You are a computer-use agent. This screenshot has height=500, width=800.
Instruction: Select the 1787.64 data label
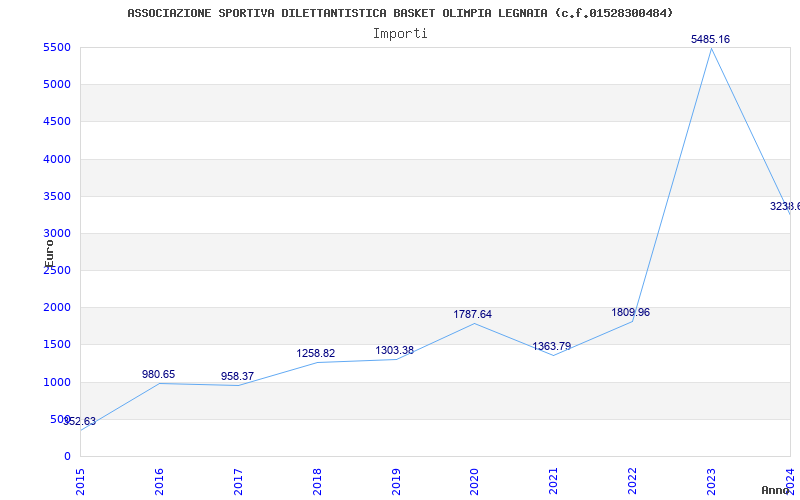coord(472,314)
